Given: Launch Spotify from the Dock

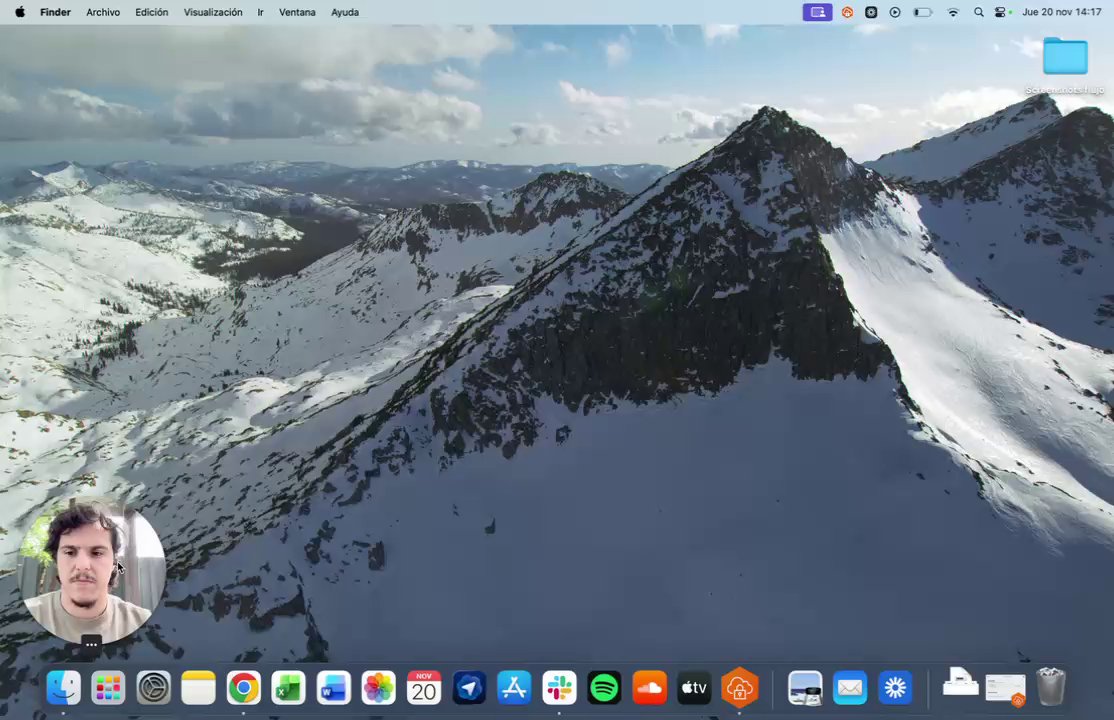Looking at the screenshot, I should click(x=604, y=688).
